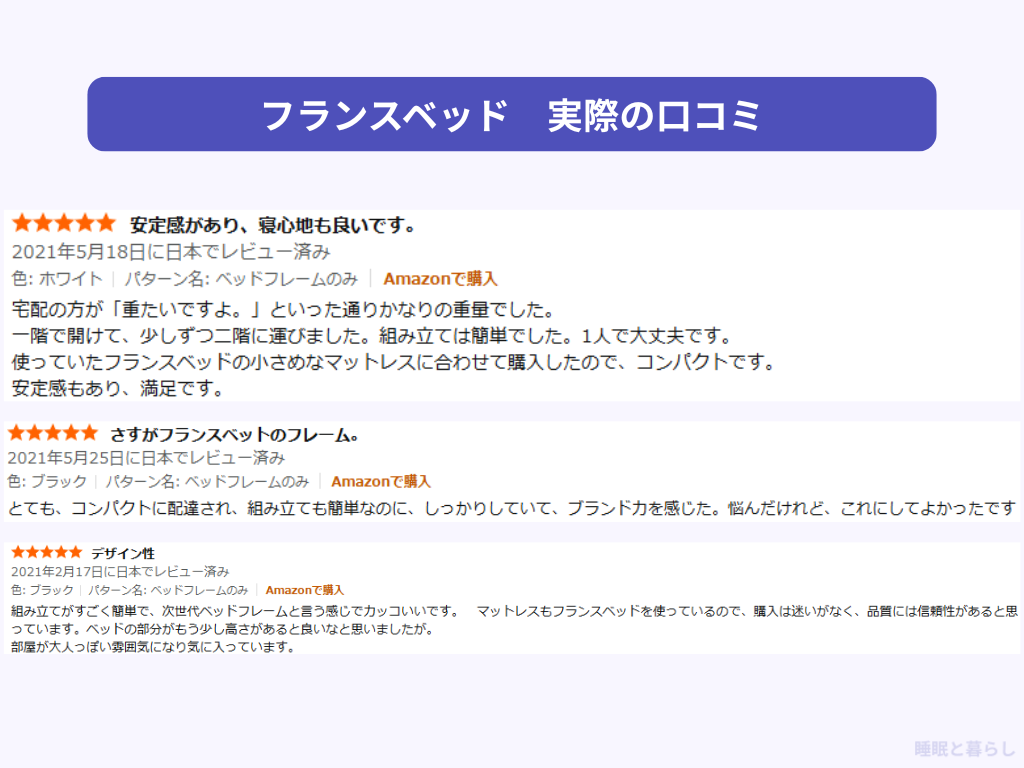Click the five-star rating of さすがフランスベット review
The height and width of the screenshot is (768, 1024).
[x=53, y=433]
